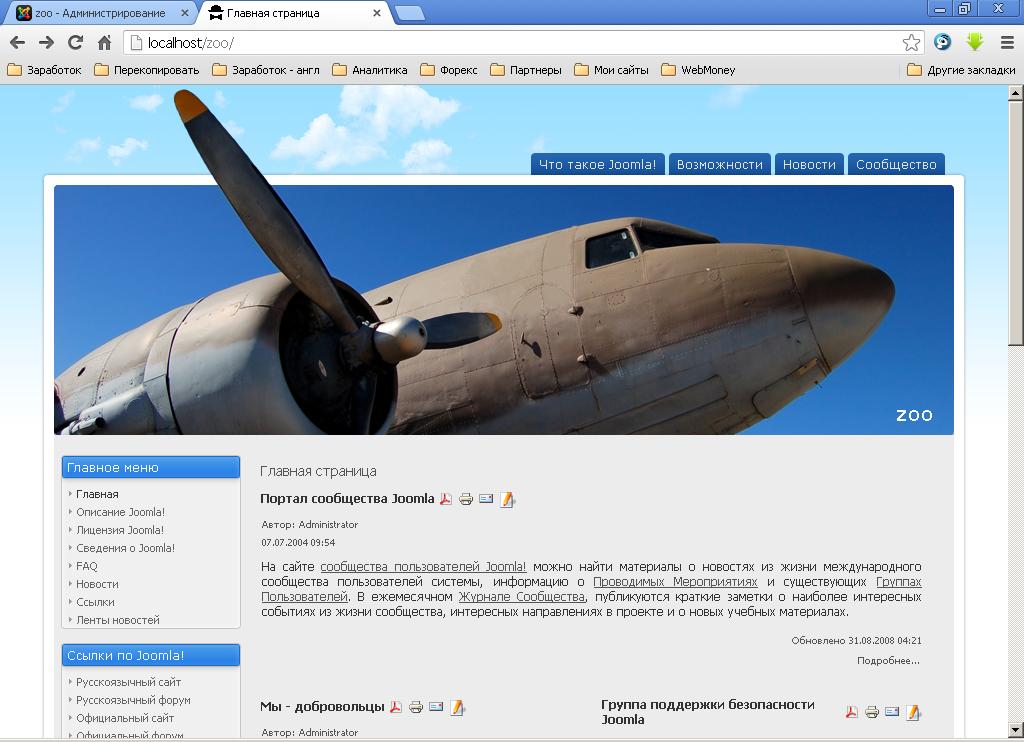
Task: Follow the сообщества пользователей Joomla! link
Action: [x=423, y=567]
